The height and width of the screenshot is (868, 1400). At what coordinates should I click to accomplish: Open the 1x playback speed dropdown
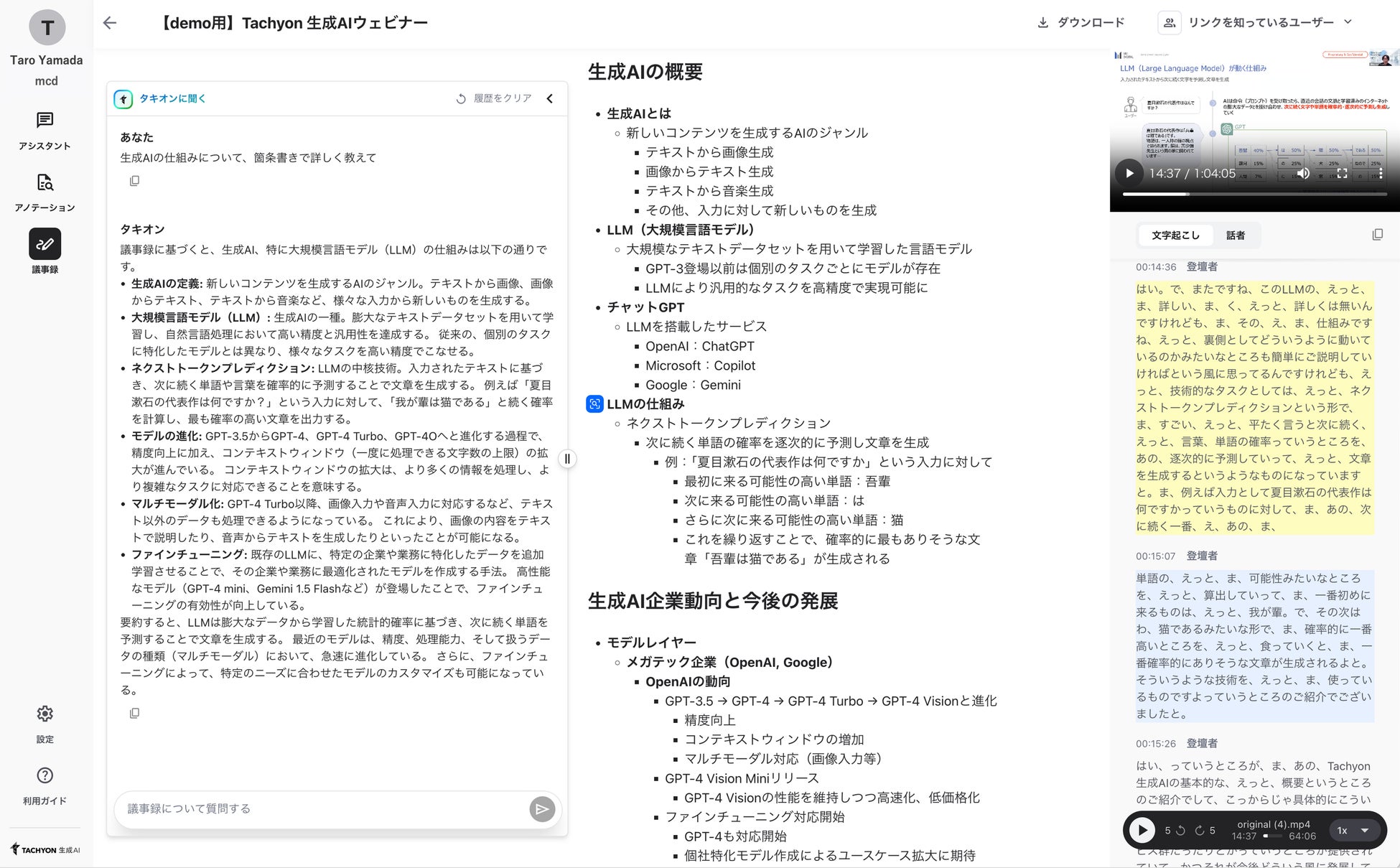coord(1353,831)
